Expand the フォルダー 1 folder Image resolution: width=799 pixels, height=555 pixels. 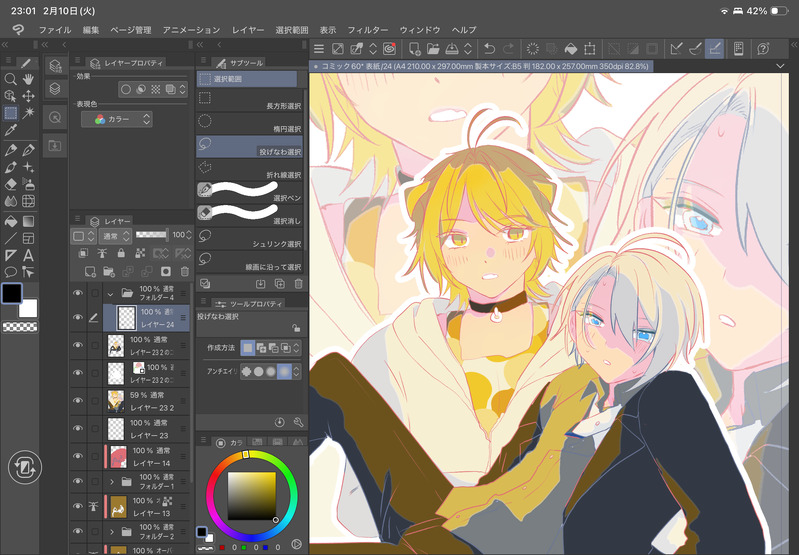[112, 482]
